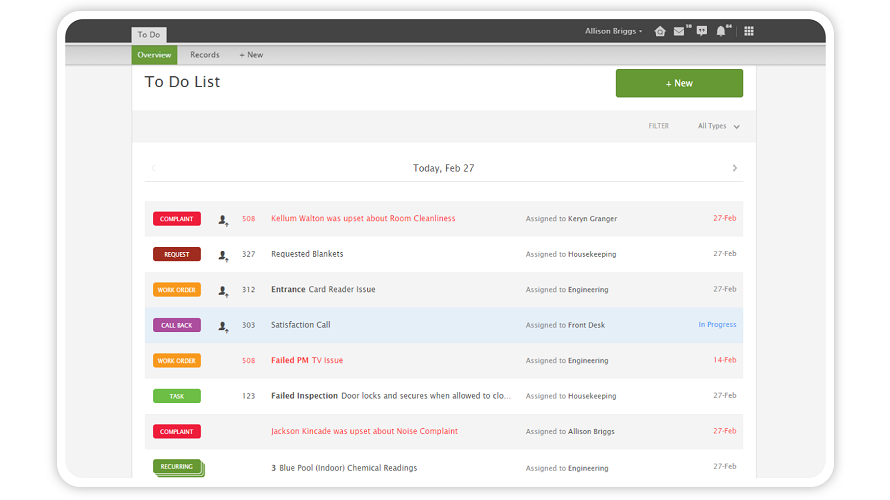Screen dimensions: 890x500
Task: Expand the All Types filter dropdown
Action: 718,126
